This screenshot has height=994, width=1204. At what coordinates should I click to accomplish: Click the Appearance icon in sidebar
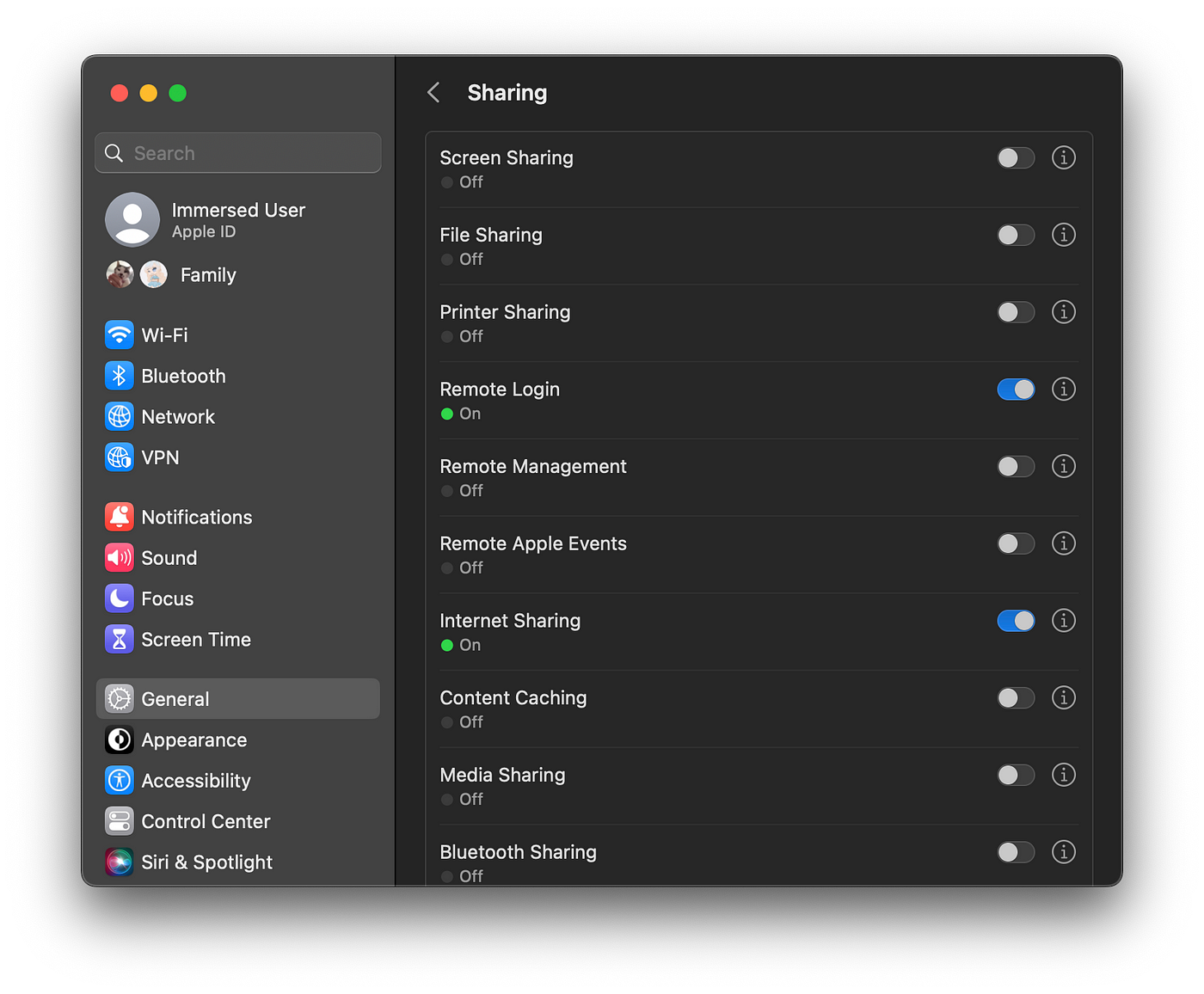tap(120, 739)
